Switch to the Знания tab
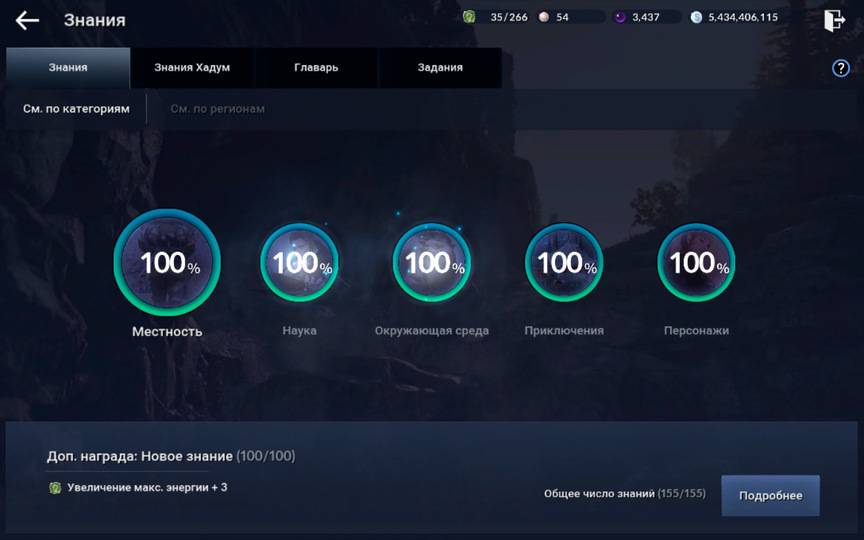The width and height of the screenshot is (864, 540). coord(68,68)
